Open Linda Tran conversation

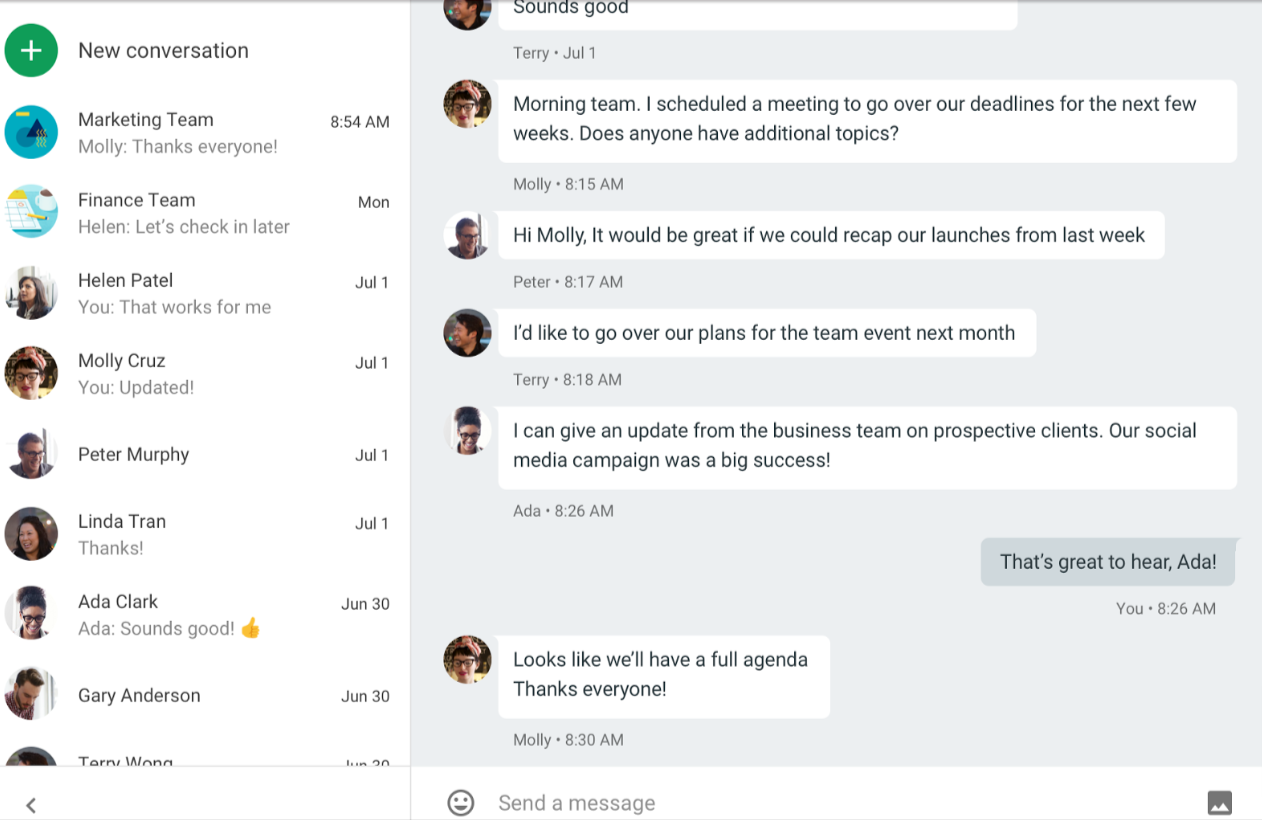tap(200, 534)
